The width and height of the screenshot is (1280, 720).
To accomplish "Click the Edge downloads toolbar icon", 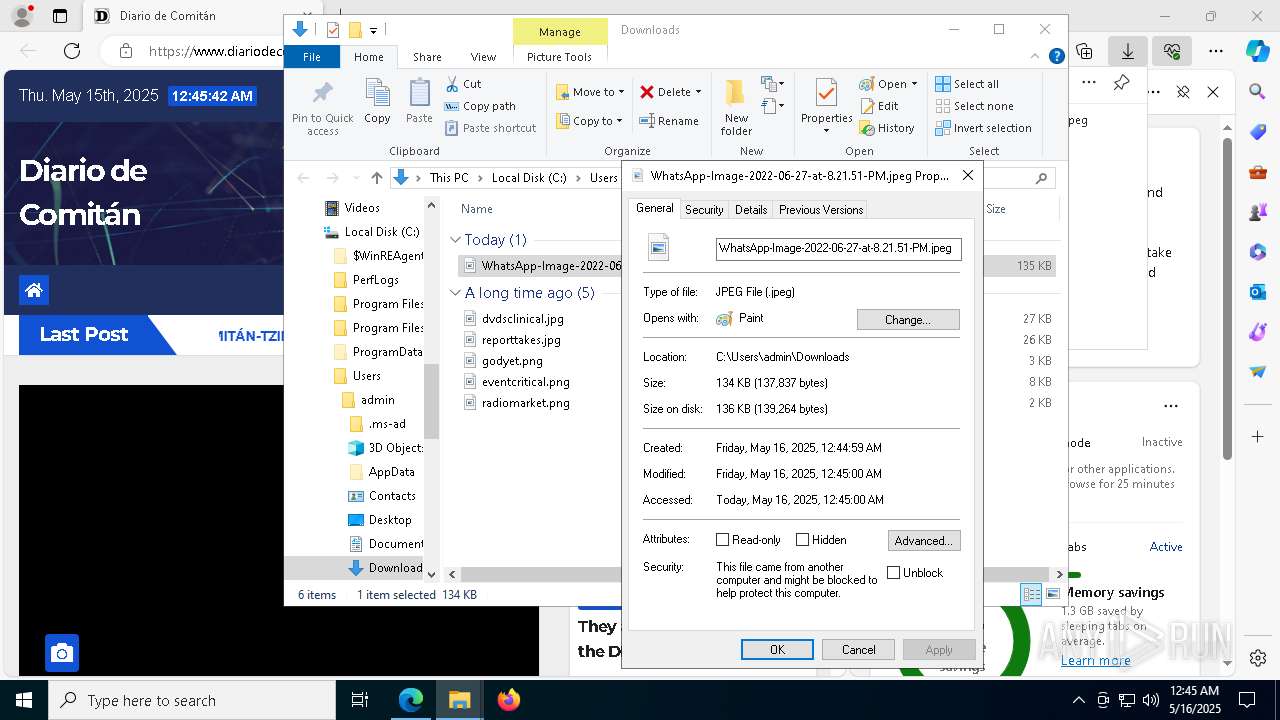I will [1127, 51].
